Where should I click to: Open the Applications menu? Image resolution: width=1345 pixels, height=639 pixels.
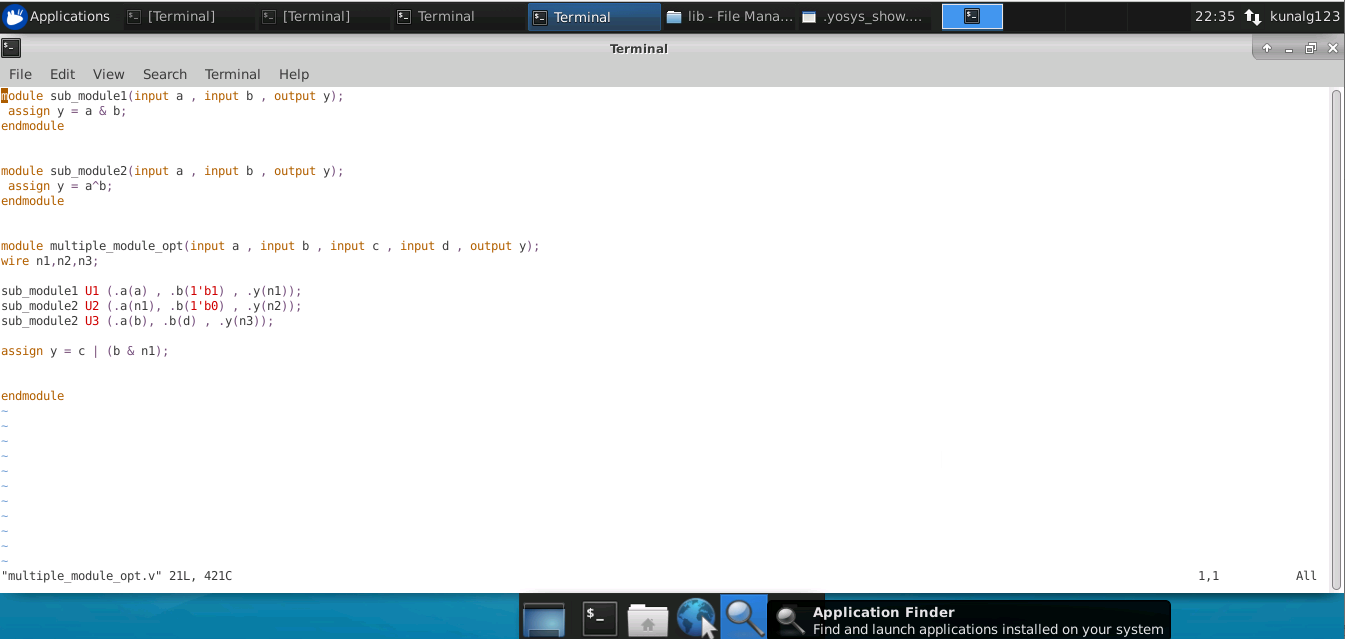tap(59, 15)
